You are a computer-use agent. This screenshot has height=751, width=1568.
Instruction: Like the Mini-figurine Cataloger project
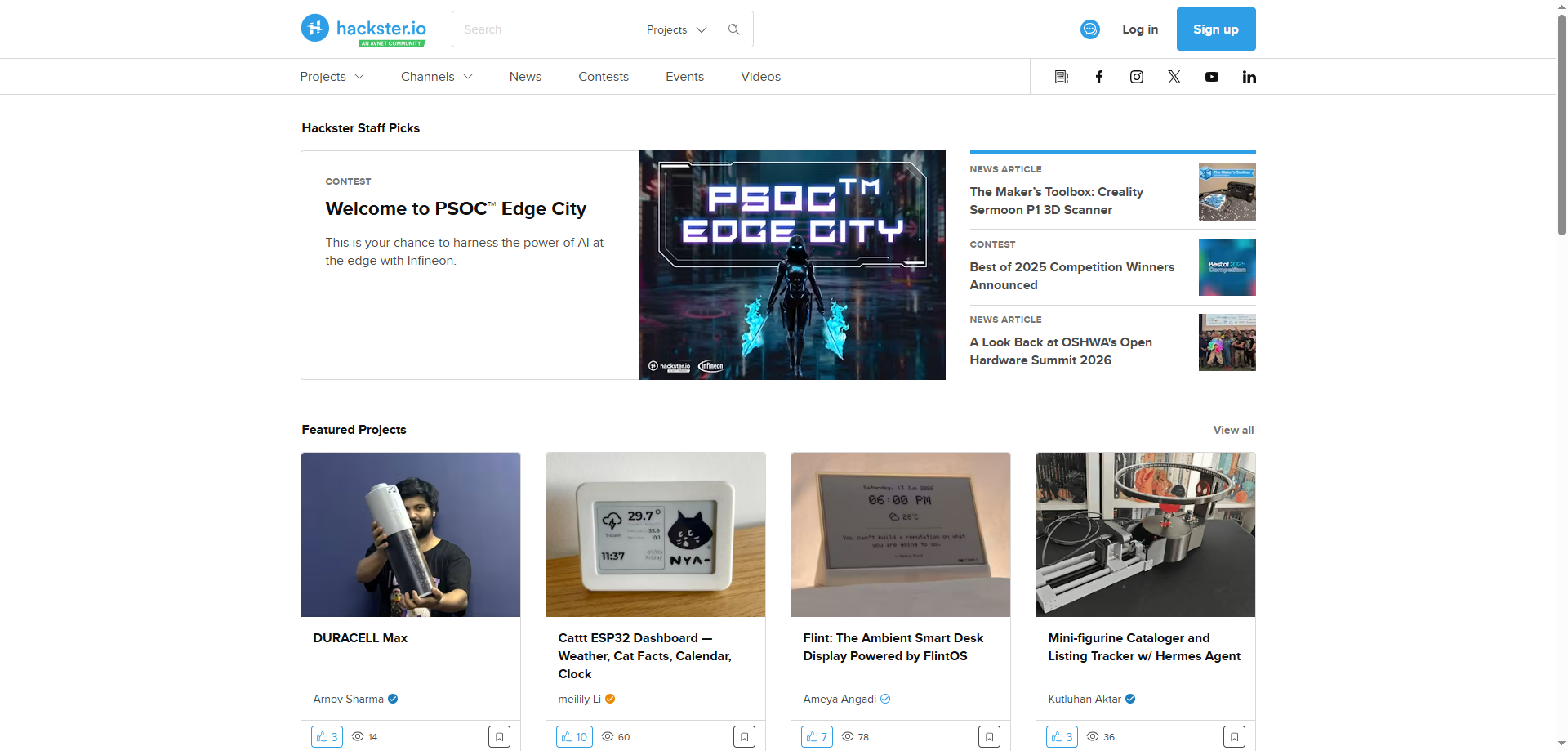point(1062,736)
